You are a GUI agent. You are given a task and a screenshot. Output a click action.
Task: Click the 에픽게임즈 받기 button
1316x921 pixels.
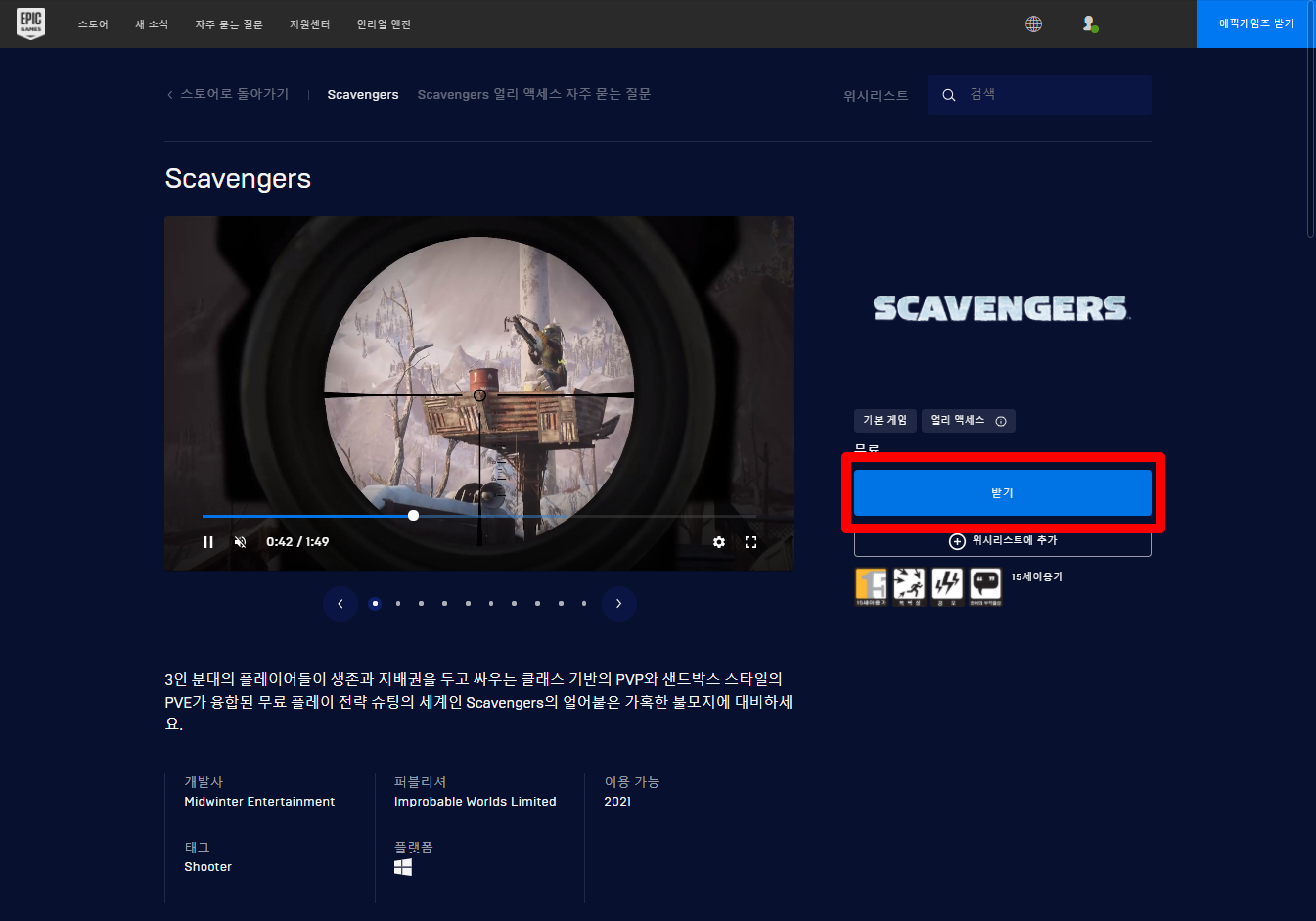[1256, 23]
